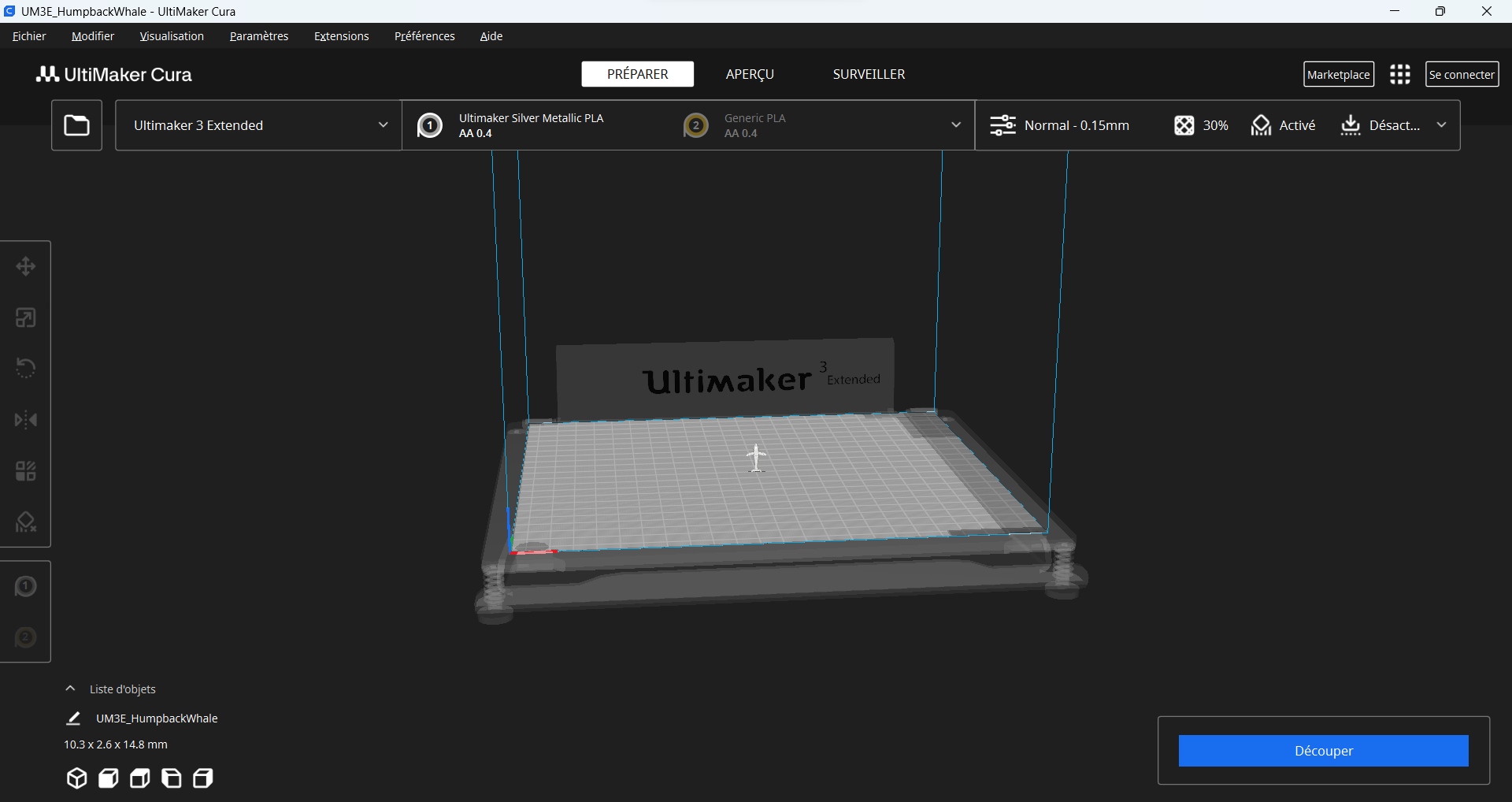Switch to the APERÇU tab
This screenshot has width=1512, height=802.
click(750, 74)
